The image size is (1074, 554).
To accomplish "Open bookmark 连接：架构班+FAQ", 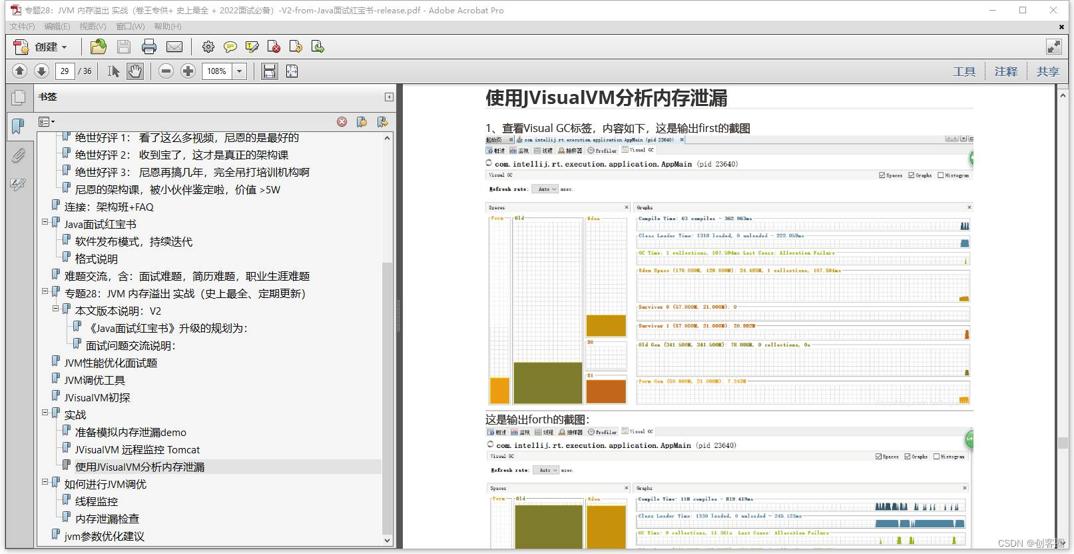I will (x=109, y=207).
